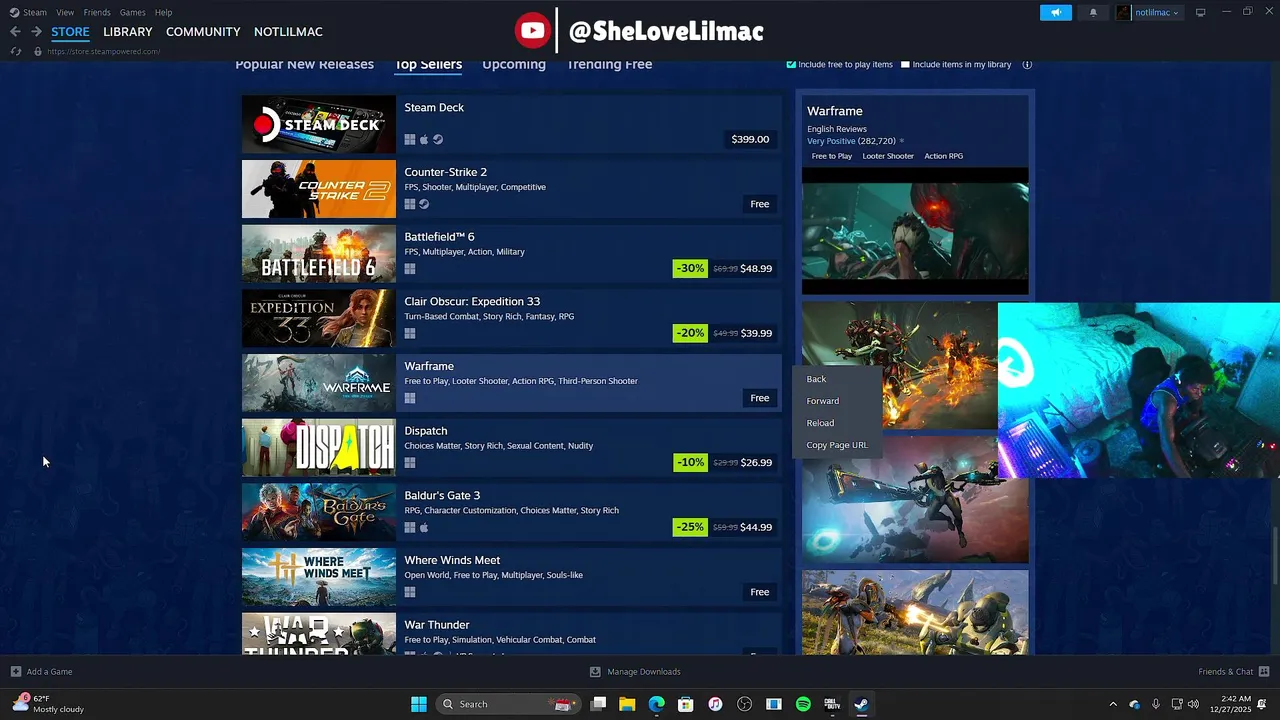Image resolution: width=1280 pixels, height=720 pixels.
Task: Click the top Warframe preview screenshot
Action: pos(915,230)
